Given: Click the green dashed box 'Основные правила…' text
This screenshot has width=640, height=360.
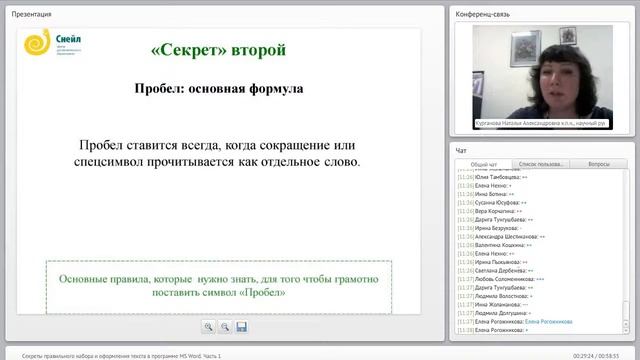Looking at the screenshot, I should click(x=219, y=285).
